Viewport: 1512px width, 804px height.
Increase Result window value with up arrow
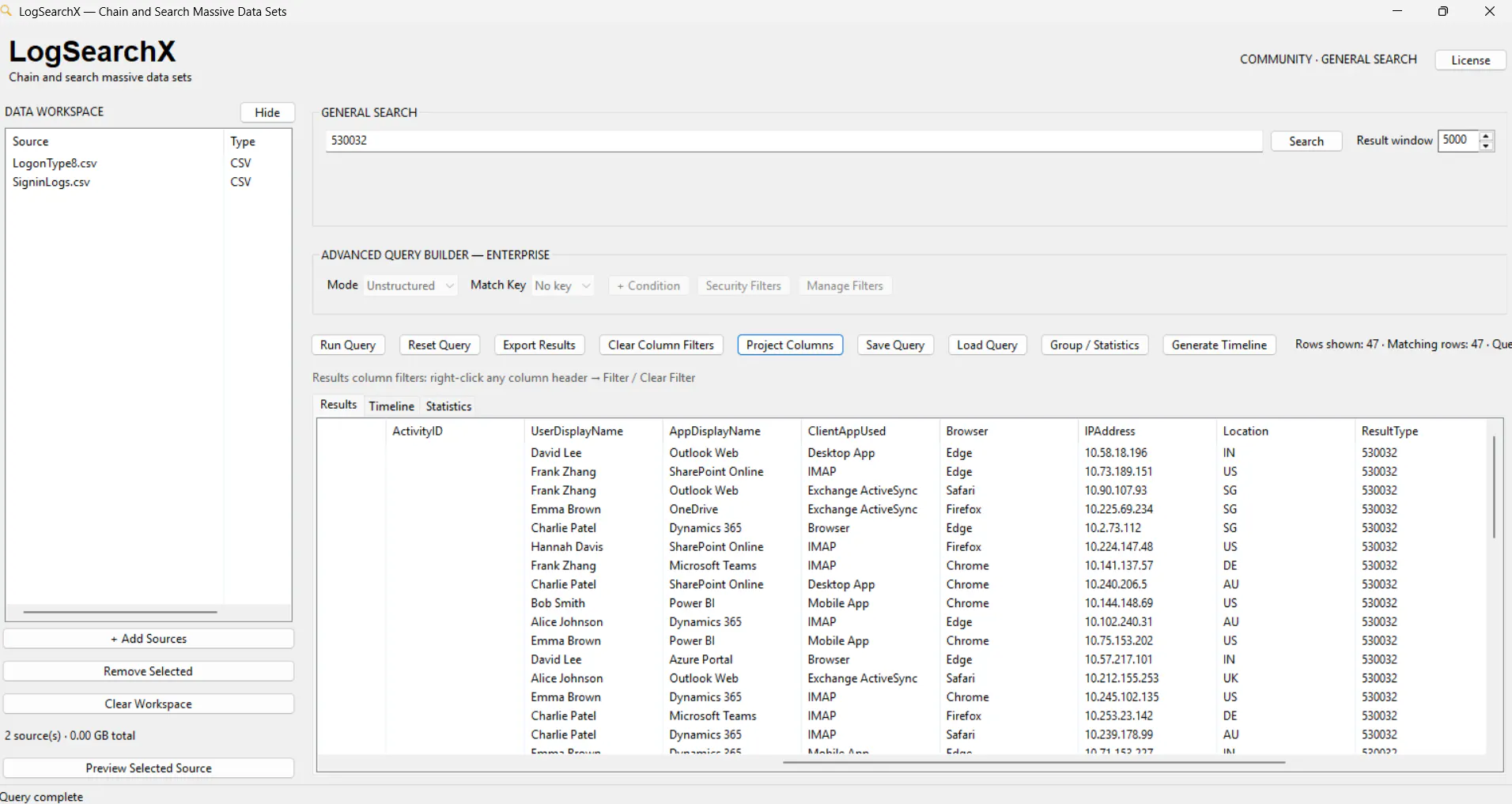[1486, 136]
